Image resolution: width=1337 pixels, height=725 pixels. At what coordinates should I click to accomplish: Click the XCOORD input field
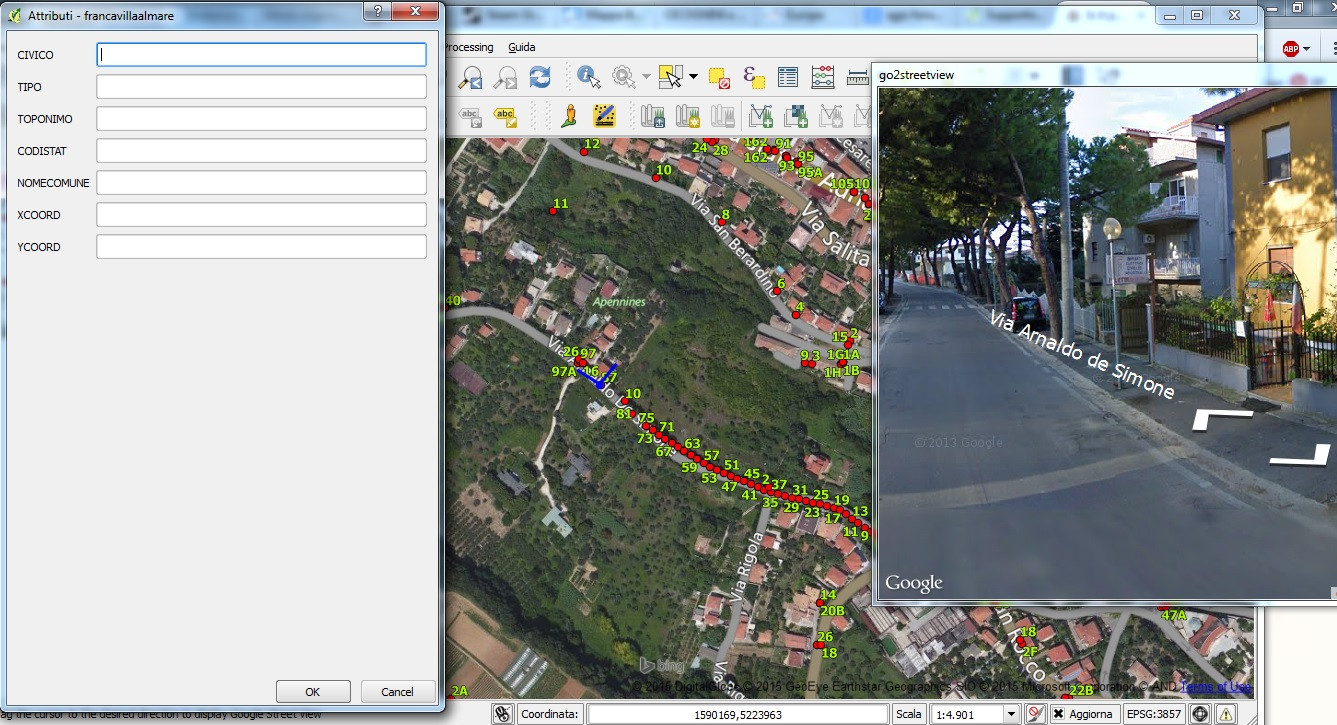click(262, 215)
